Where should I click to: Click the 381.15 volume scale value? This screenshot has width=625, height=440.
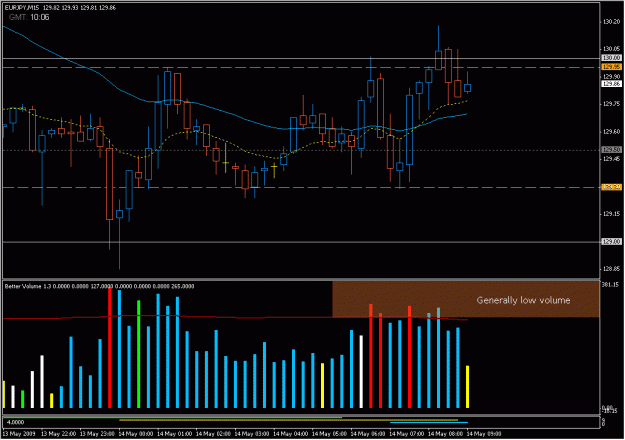(x=611, y=285)
